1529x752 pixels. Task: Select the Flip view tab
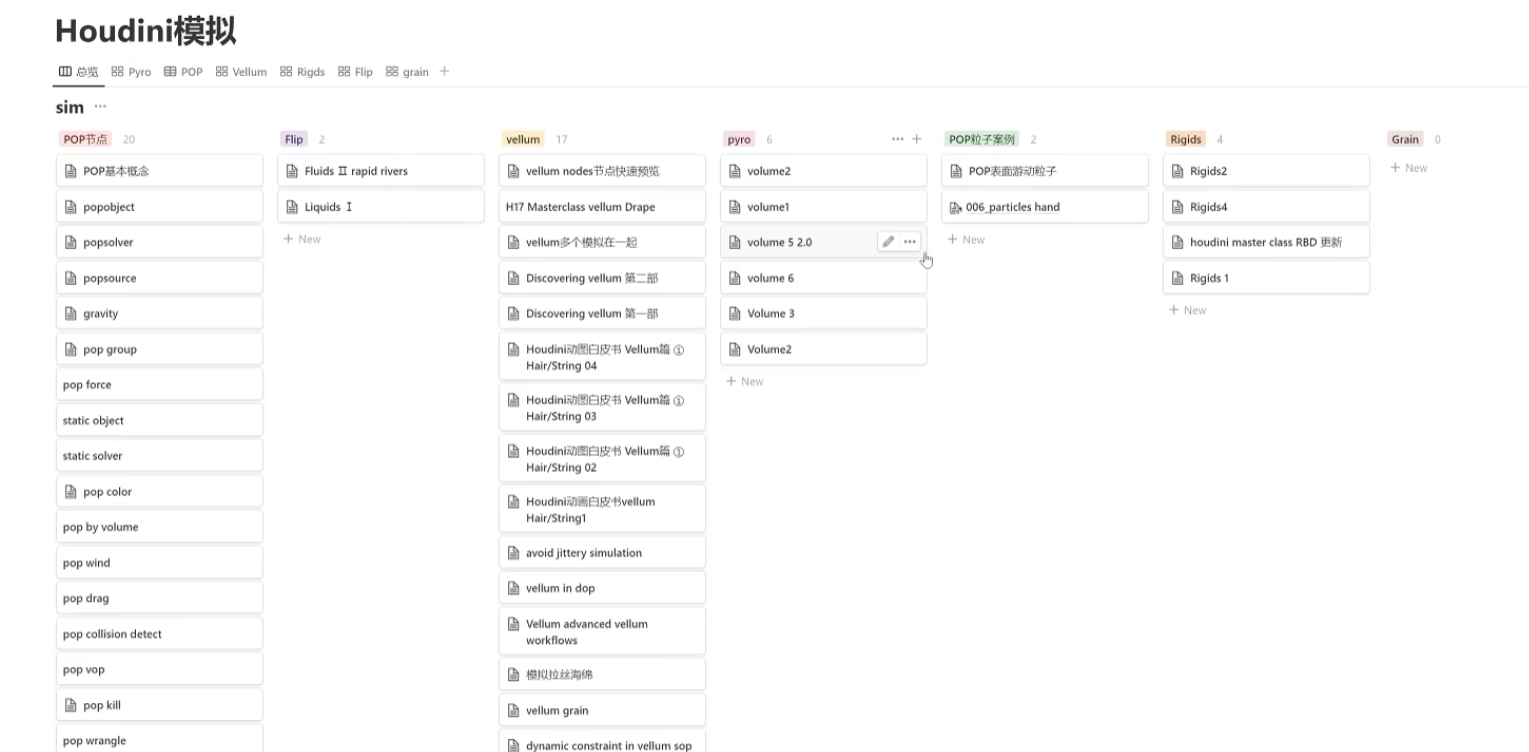point(355,72)
